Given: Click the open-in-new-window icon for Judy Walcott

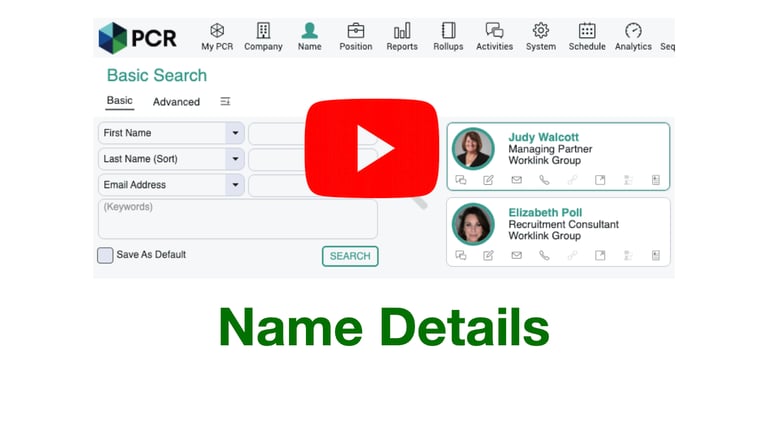Looking at the screenshot, I should pos(600,180).
